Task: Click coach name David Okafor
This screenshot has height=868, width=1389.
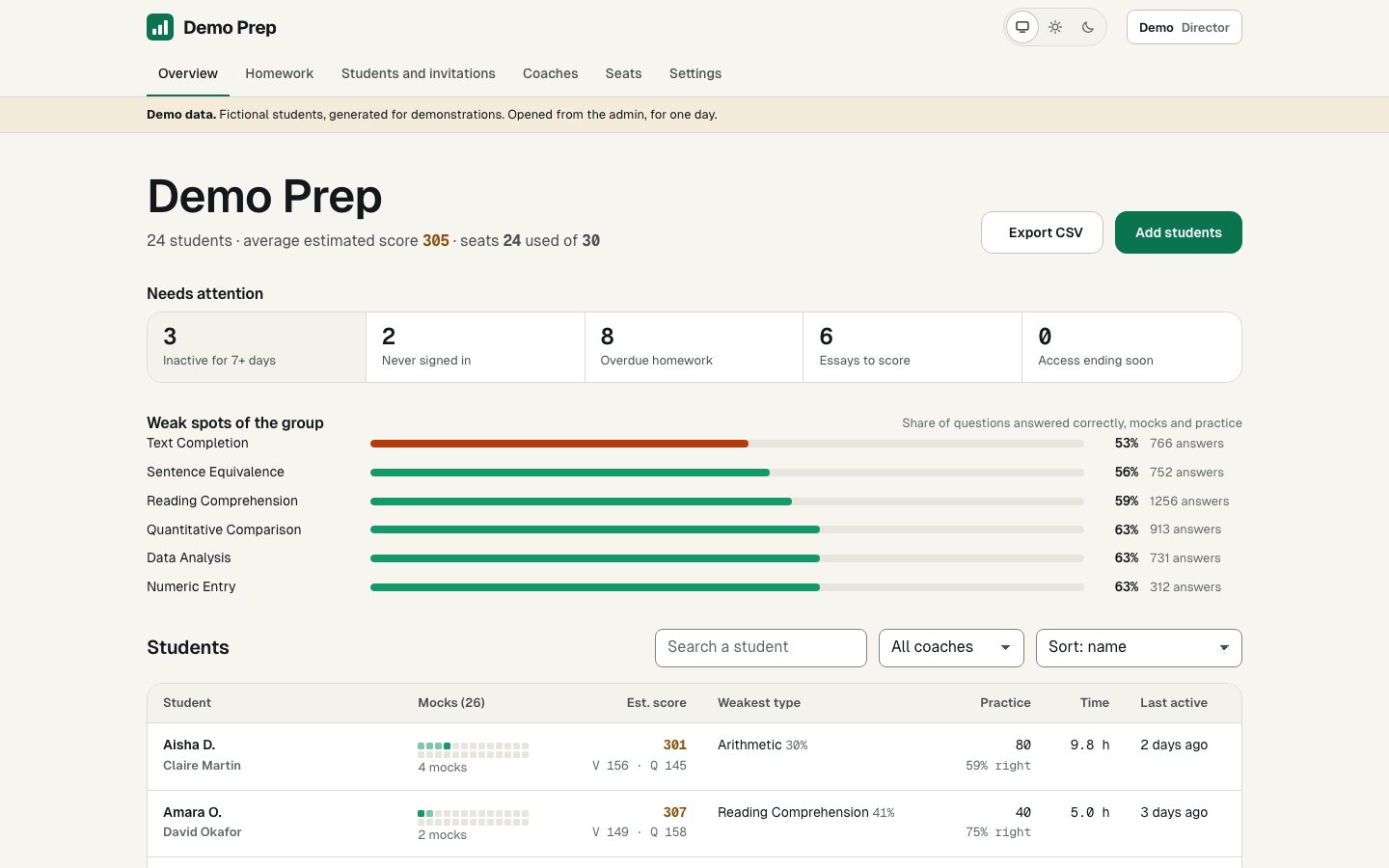Action: [203, 832]
